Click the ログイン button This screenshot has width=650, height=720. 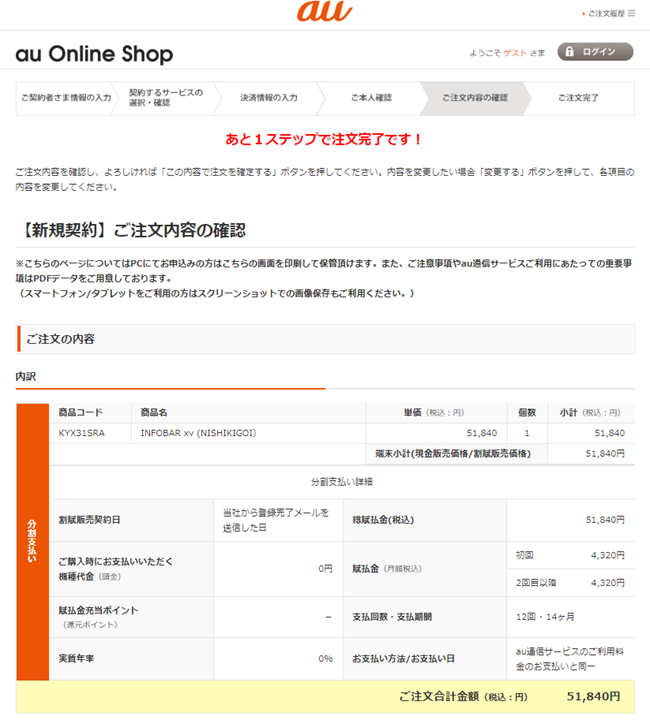(x=595, y=51)
